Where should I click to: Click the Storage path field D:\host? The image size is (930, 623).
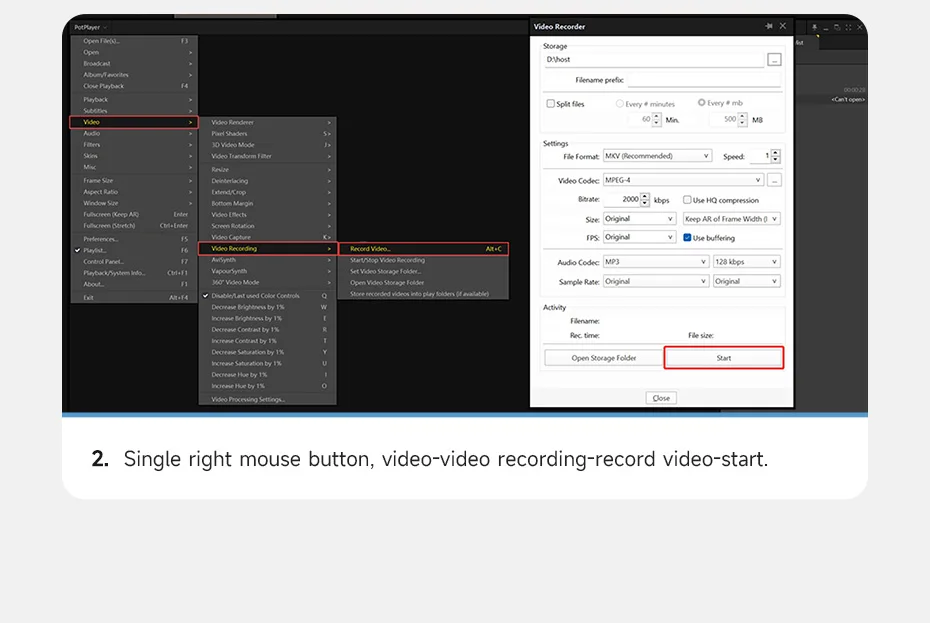click(654, 59)
